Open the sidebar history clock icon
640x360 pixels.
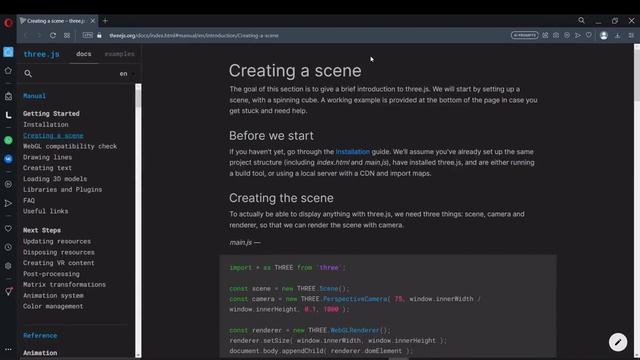click(x=8, y=247)
